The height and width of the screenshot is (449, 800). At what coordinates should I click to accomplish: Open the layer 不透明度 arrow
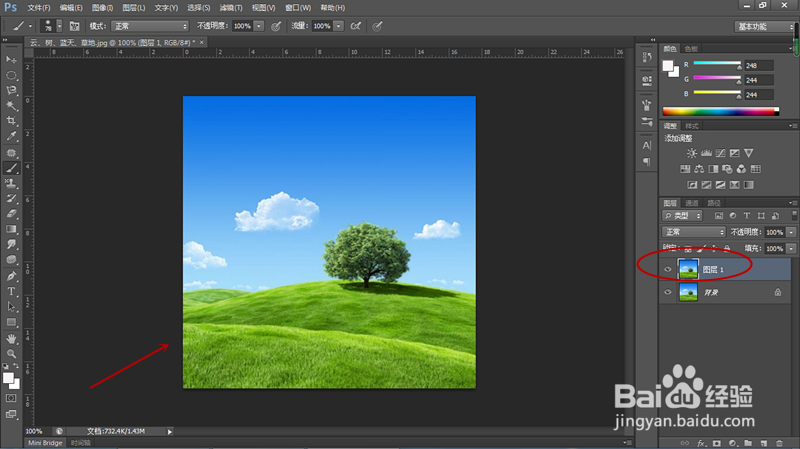[791, 232]
